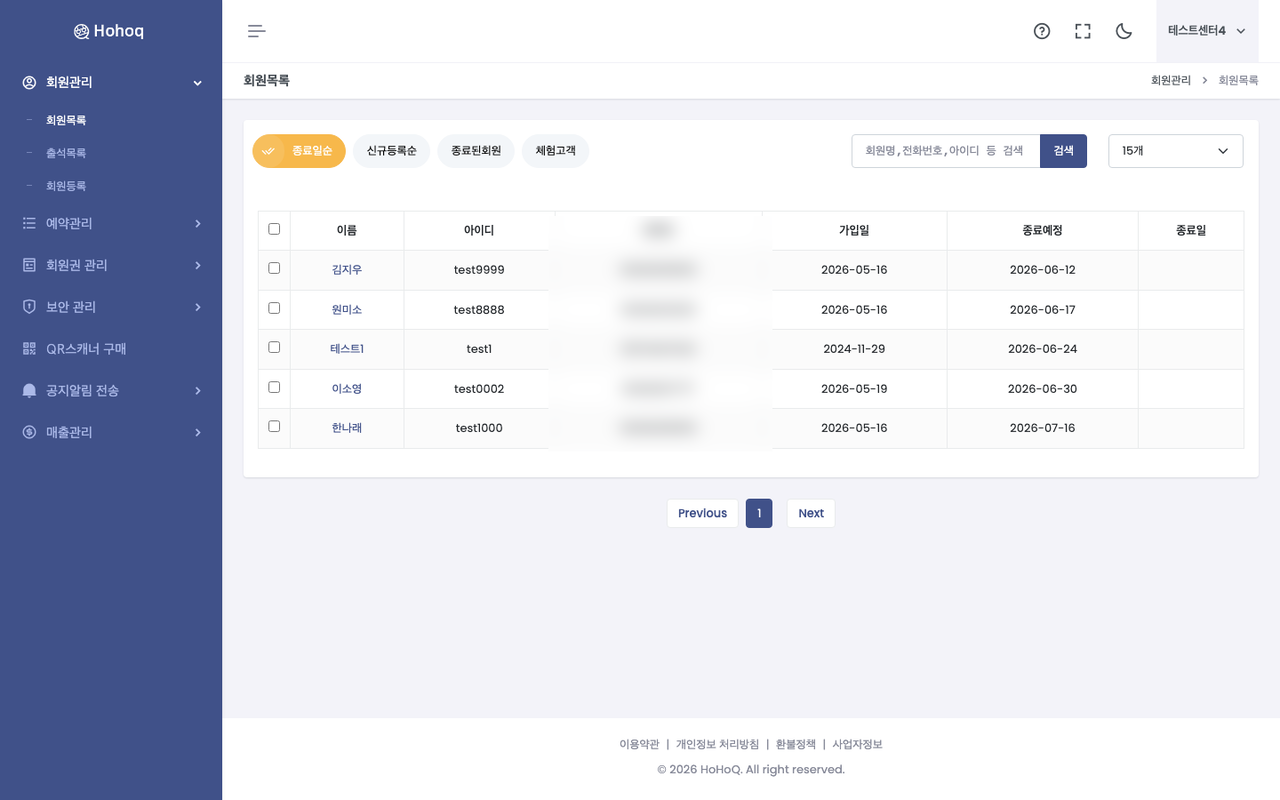Click the 2026-06-12 end date cell

coord(1042,270)
